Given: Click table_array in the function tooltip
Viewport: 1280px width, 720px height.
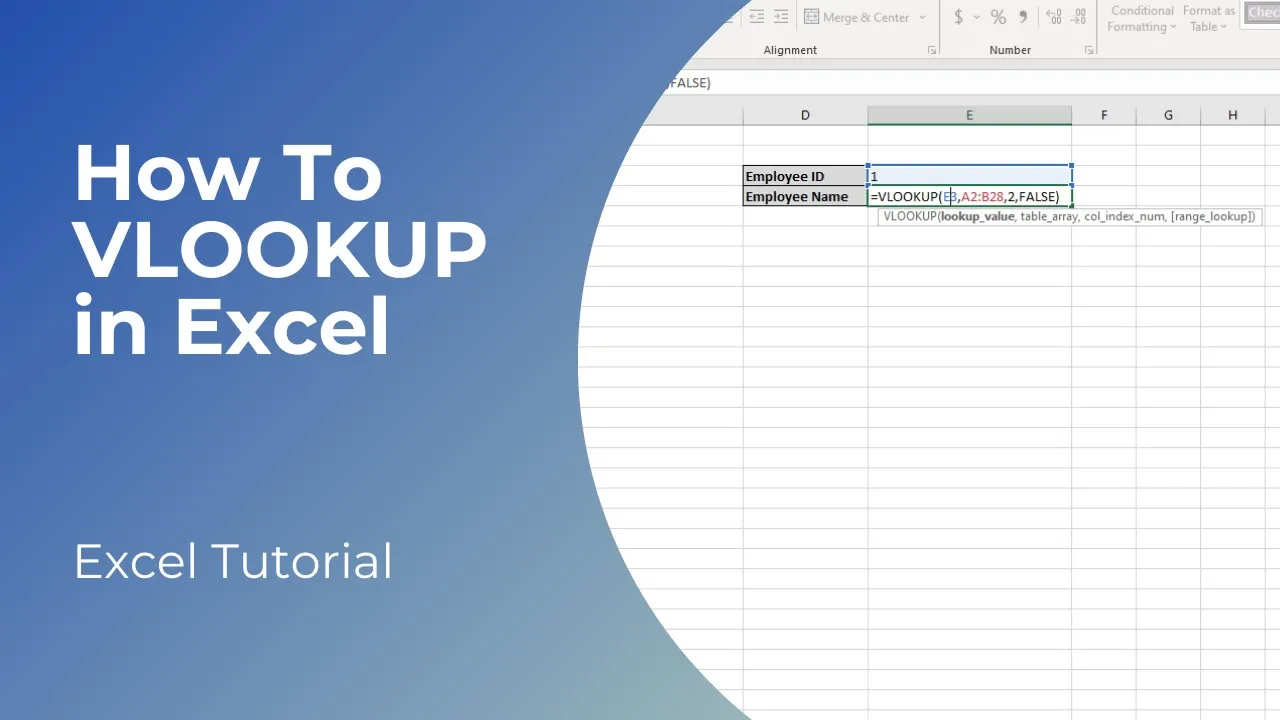Looking at the screenshot, I should pos(1049,216).
